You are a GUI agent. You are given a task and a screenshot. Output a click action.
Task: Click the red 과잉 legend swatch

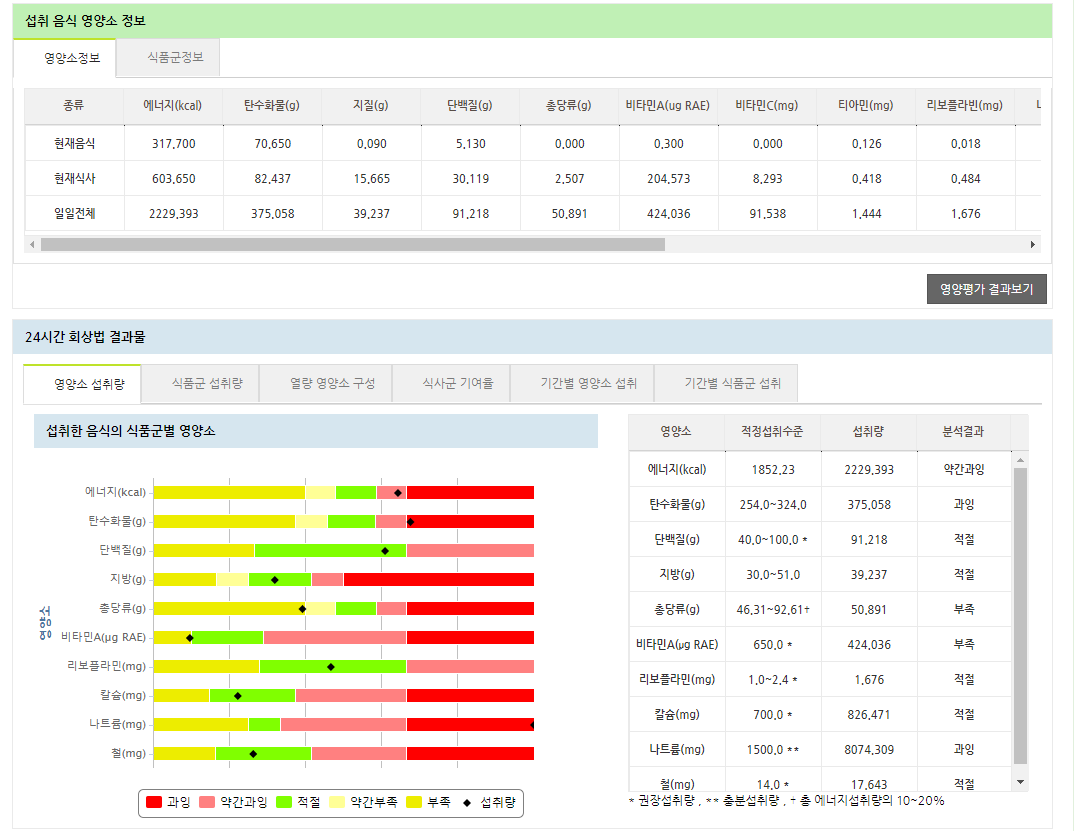[x=153, y=802]
